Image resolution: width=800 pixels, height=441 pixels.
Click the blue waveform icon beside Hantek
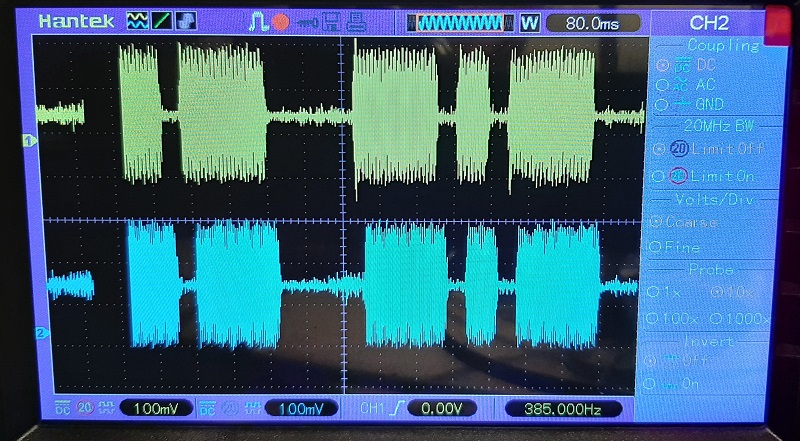point(137,21)
